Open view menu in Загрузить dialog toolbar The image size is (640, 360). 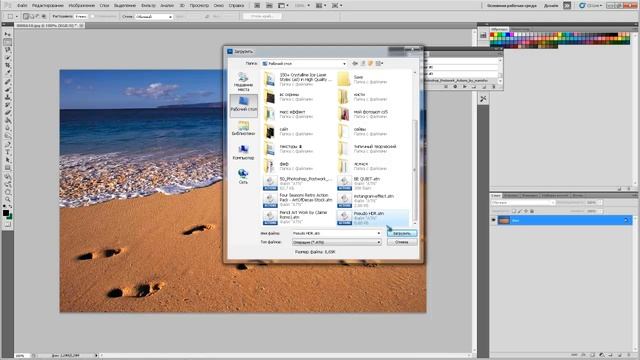pyautogui.click(x=380, y=63)
